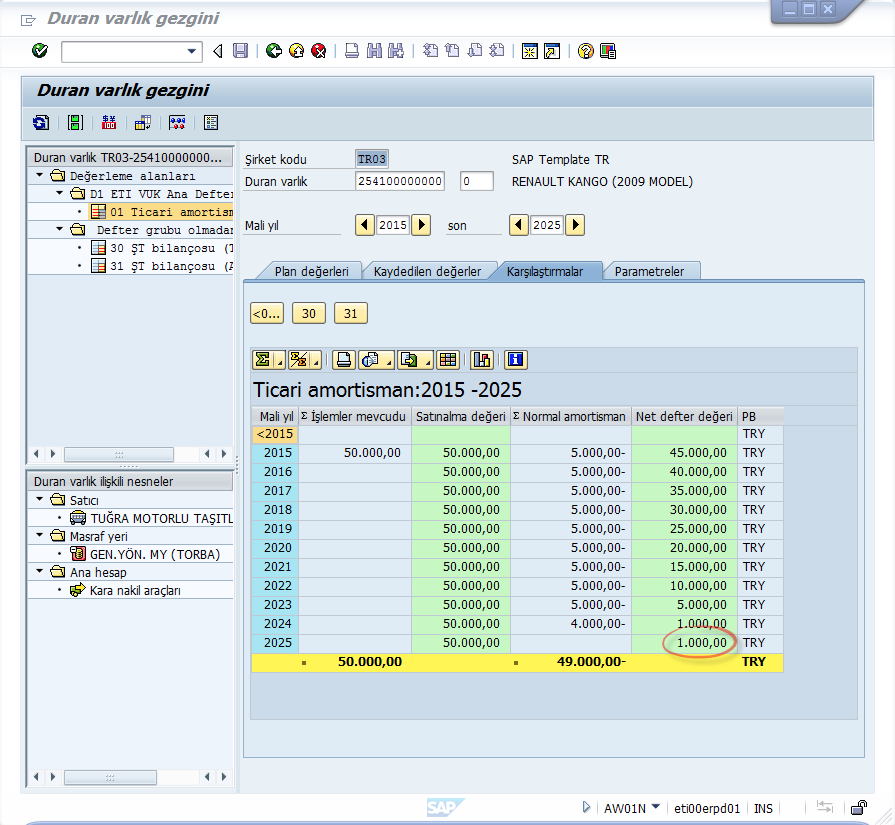Viewport: 895px width, 825px height.
Task: Click the Print icon in the table toolbar
Action: point(343,358)
